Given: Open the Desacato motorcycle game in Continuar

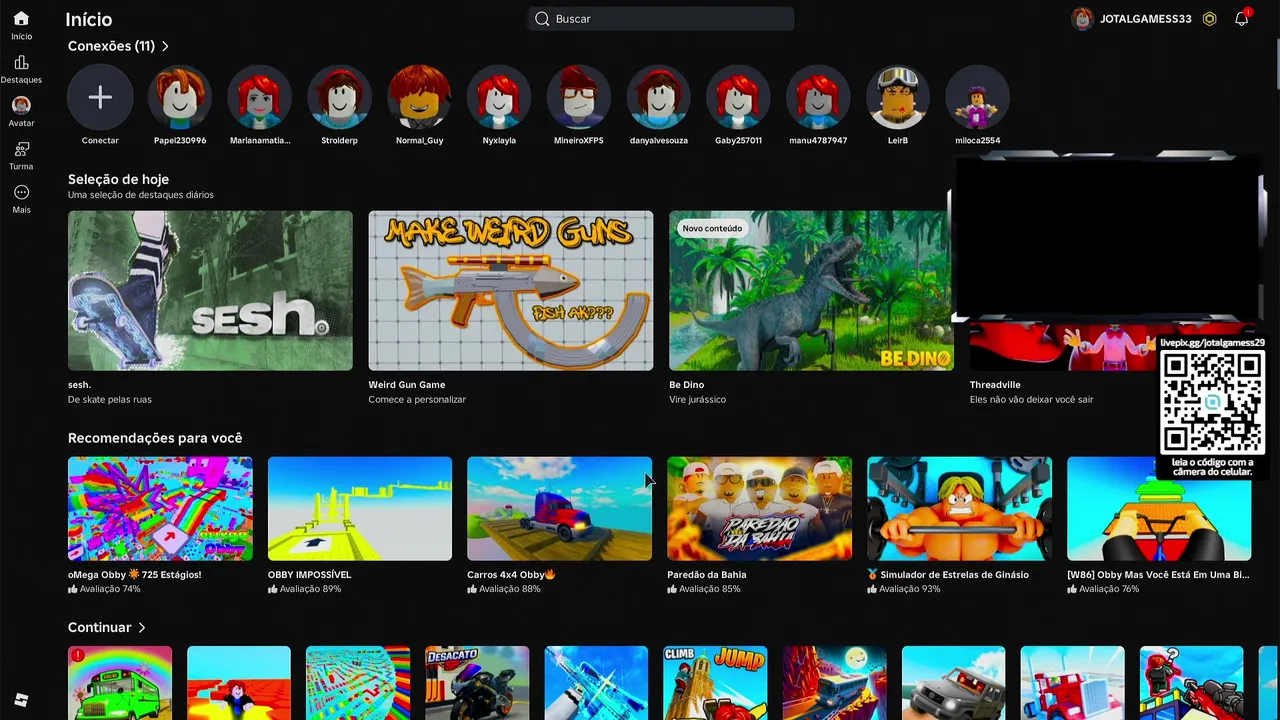Looking at the screenshot, I should 477,683.
